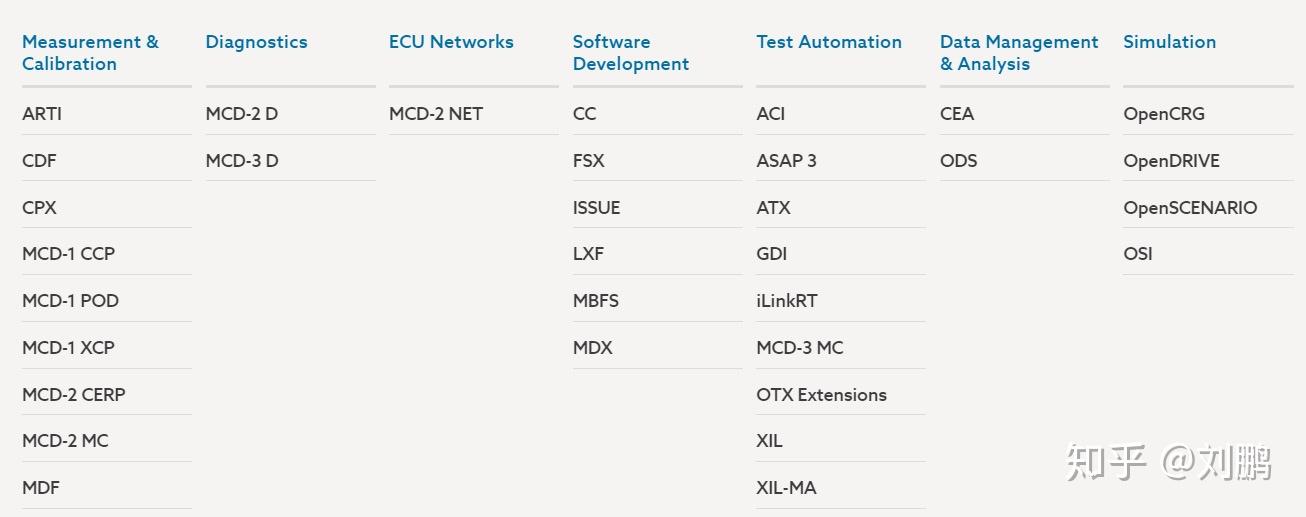This screenshot has width=1306, height=517.
Task: Open the XIL-MA standard link
Action: 786,488
